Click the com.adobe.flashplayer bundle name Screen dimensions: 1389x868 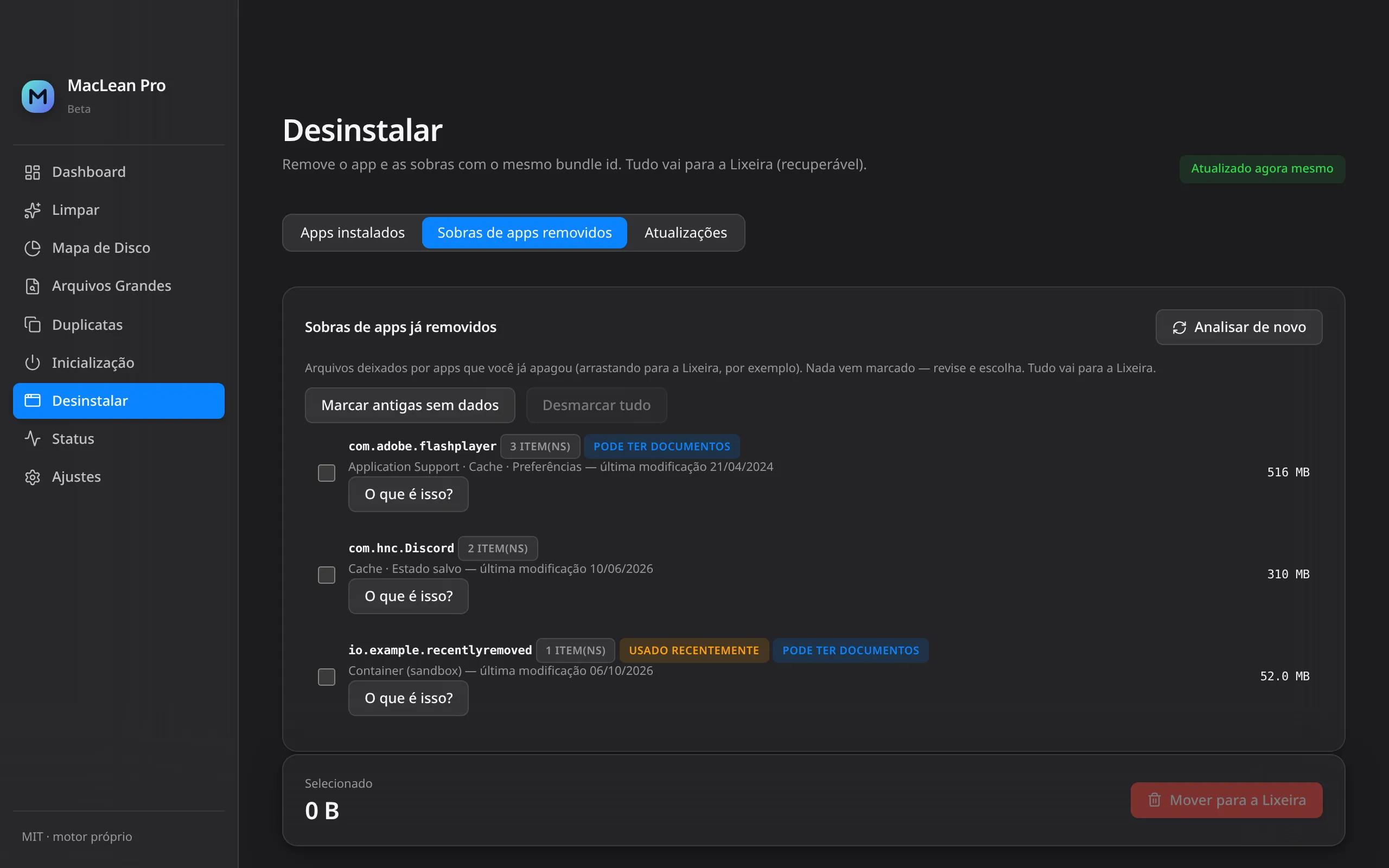423,446
